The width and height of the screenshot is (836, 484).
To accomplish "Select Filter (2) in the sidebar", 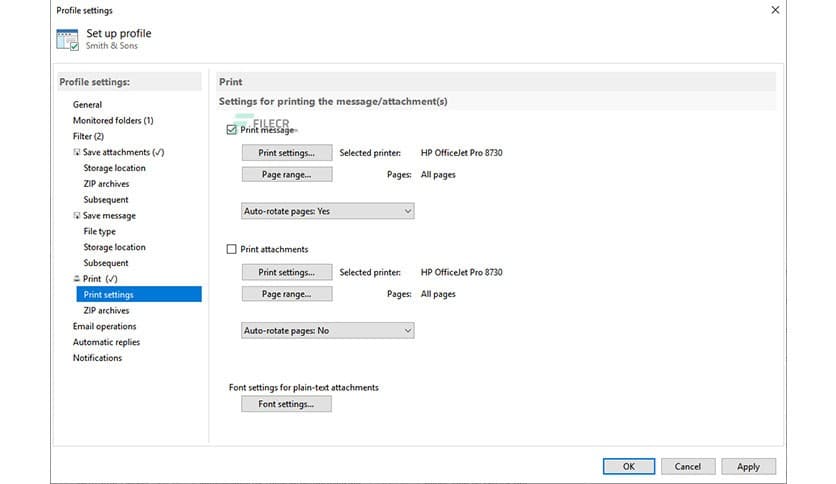I will click(x=89, y=136).
